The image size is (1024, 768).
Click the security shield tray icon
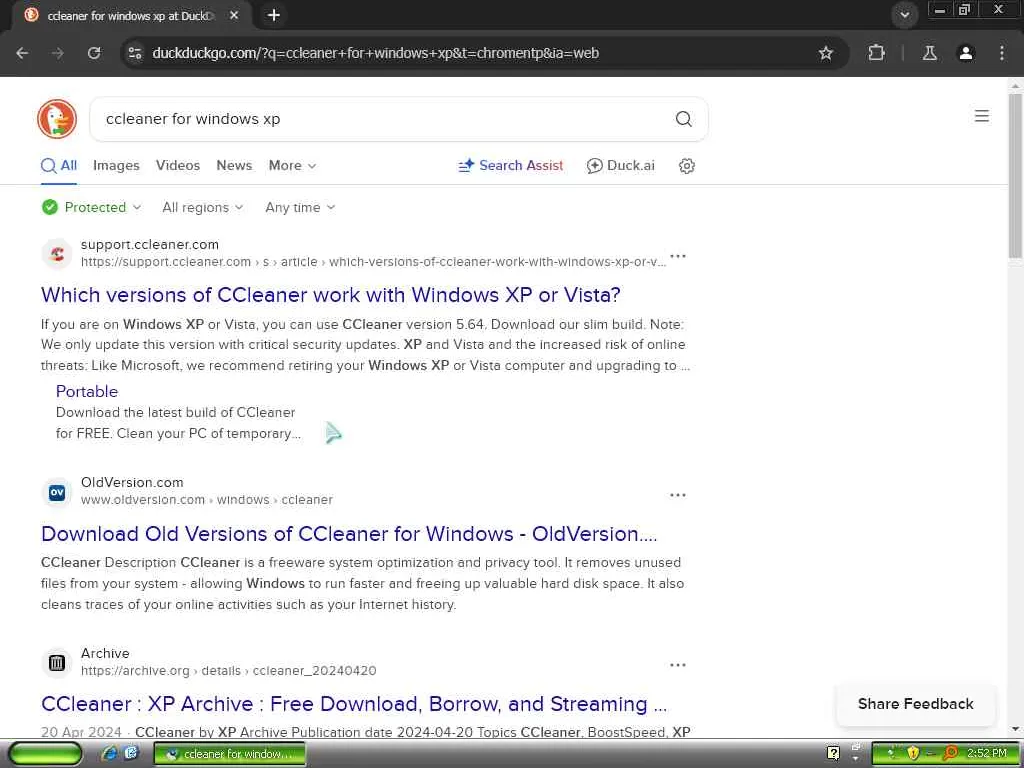[913, 754]
